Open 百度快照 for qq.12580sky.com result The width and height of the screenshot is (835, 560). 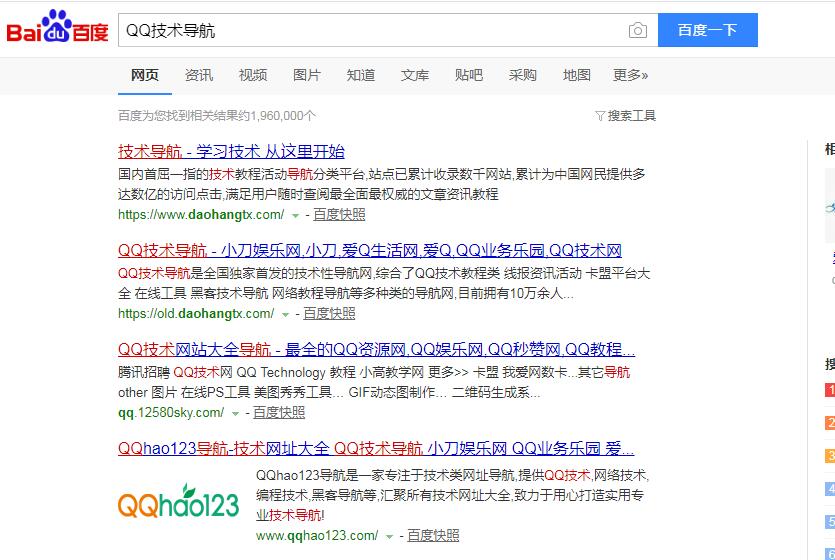(x=279, y=413)
